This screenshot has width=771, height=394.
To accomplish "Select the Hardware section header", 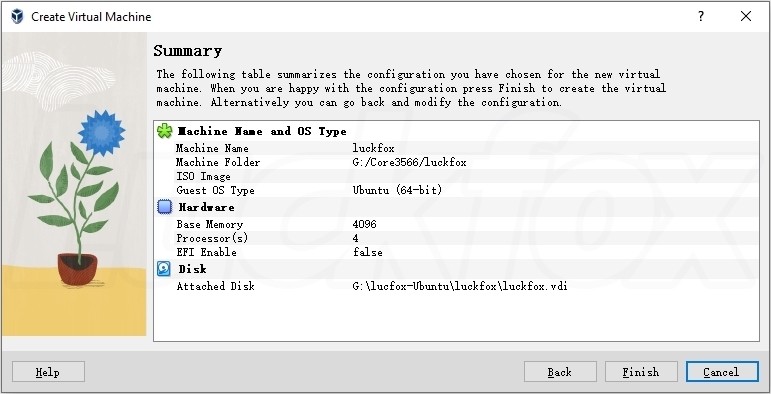I will pyautogui.click(x=207, y=207).
